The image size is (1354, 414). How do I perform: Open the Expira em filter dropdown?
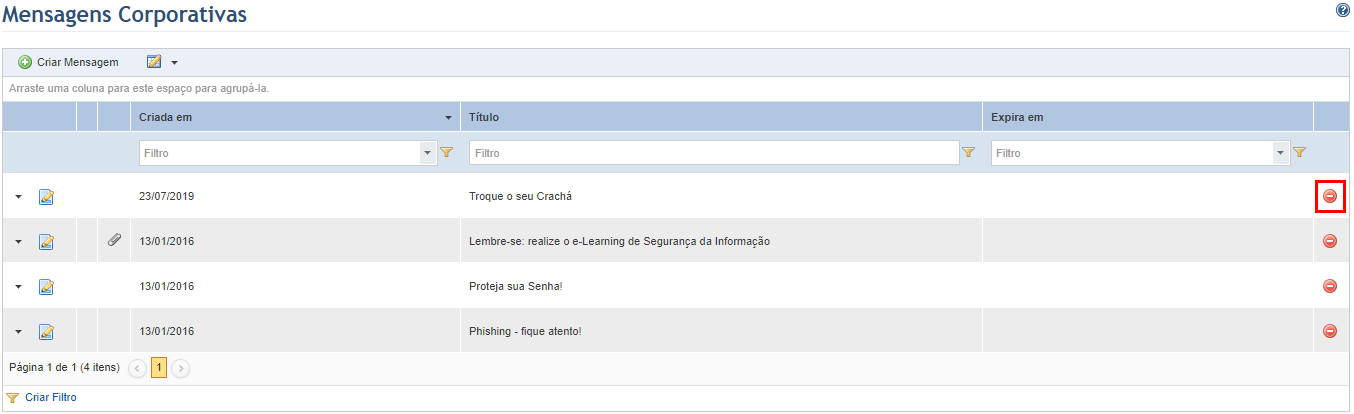[1281, 153]
